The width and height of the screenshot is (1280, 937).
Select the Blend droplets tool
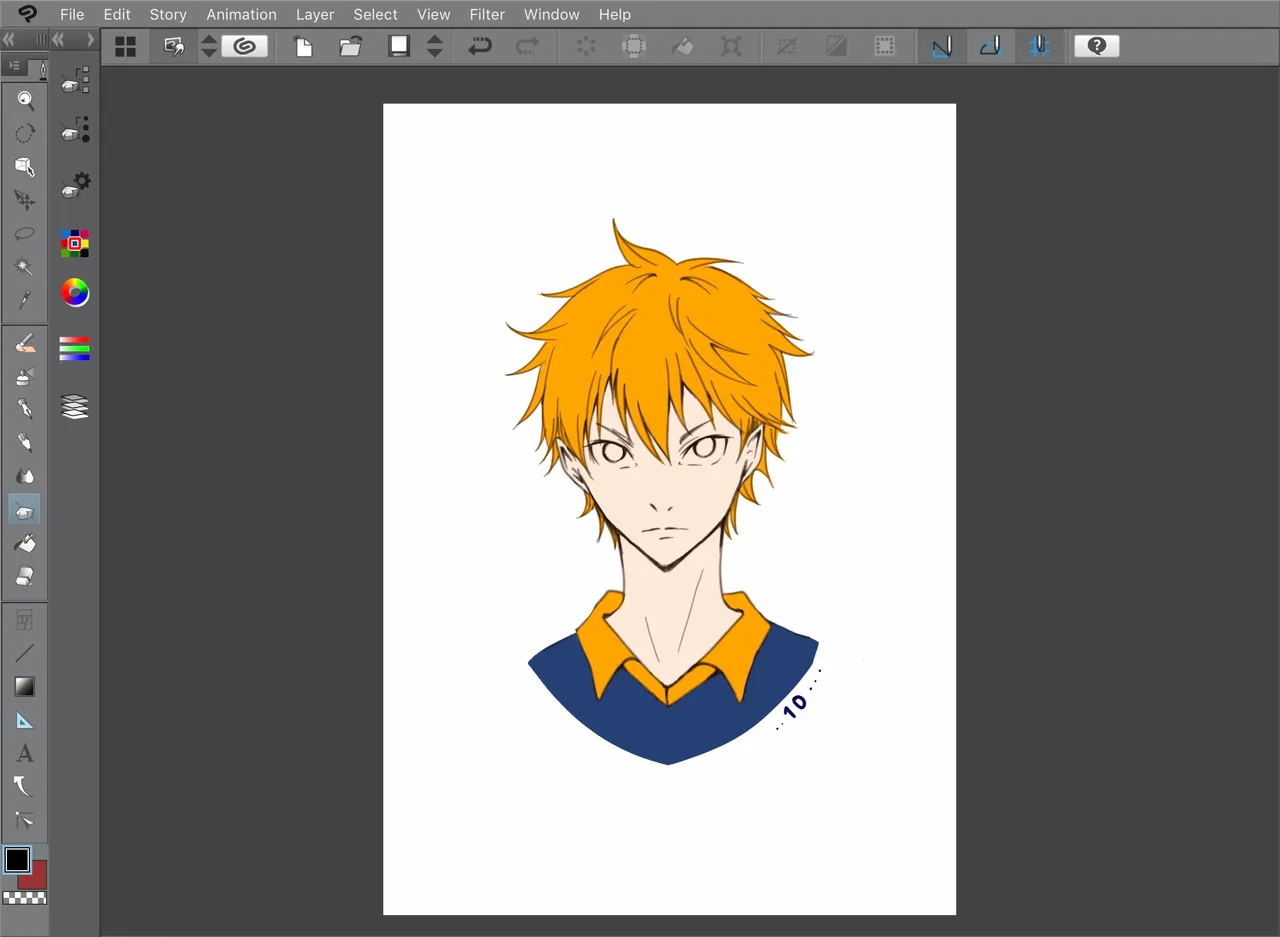point(25,476)
